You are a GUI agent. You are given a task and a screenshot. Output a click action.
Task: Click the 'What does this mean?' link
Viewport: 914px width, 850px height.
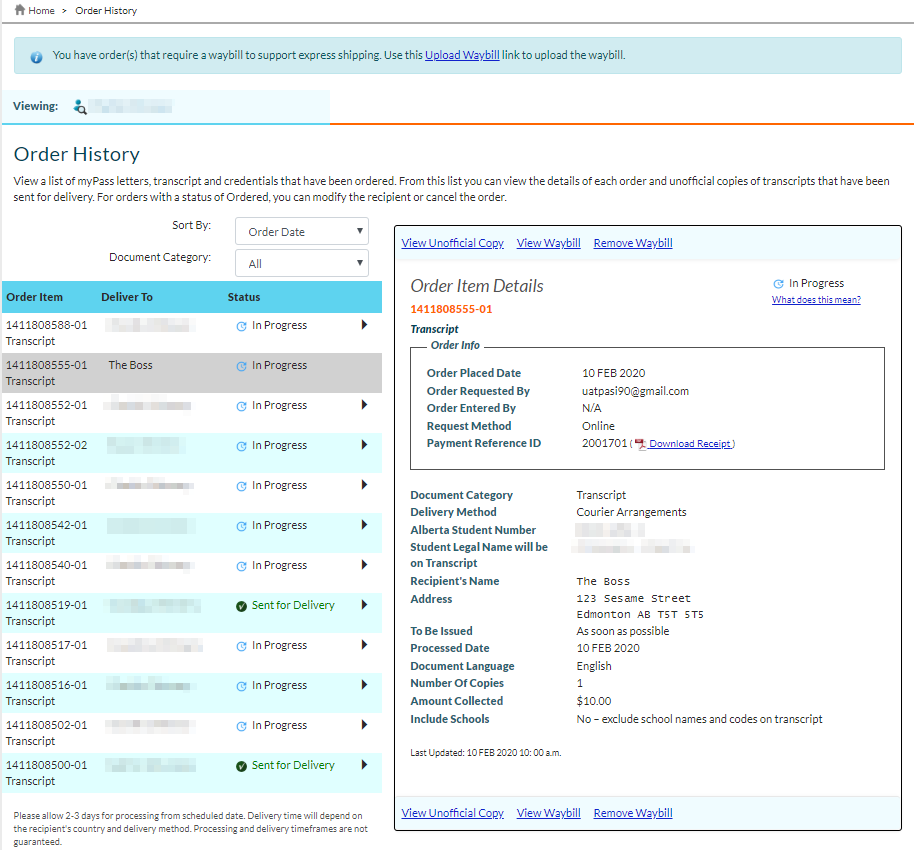click(816, 300)
